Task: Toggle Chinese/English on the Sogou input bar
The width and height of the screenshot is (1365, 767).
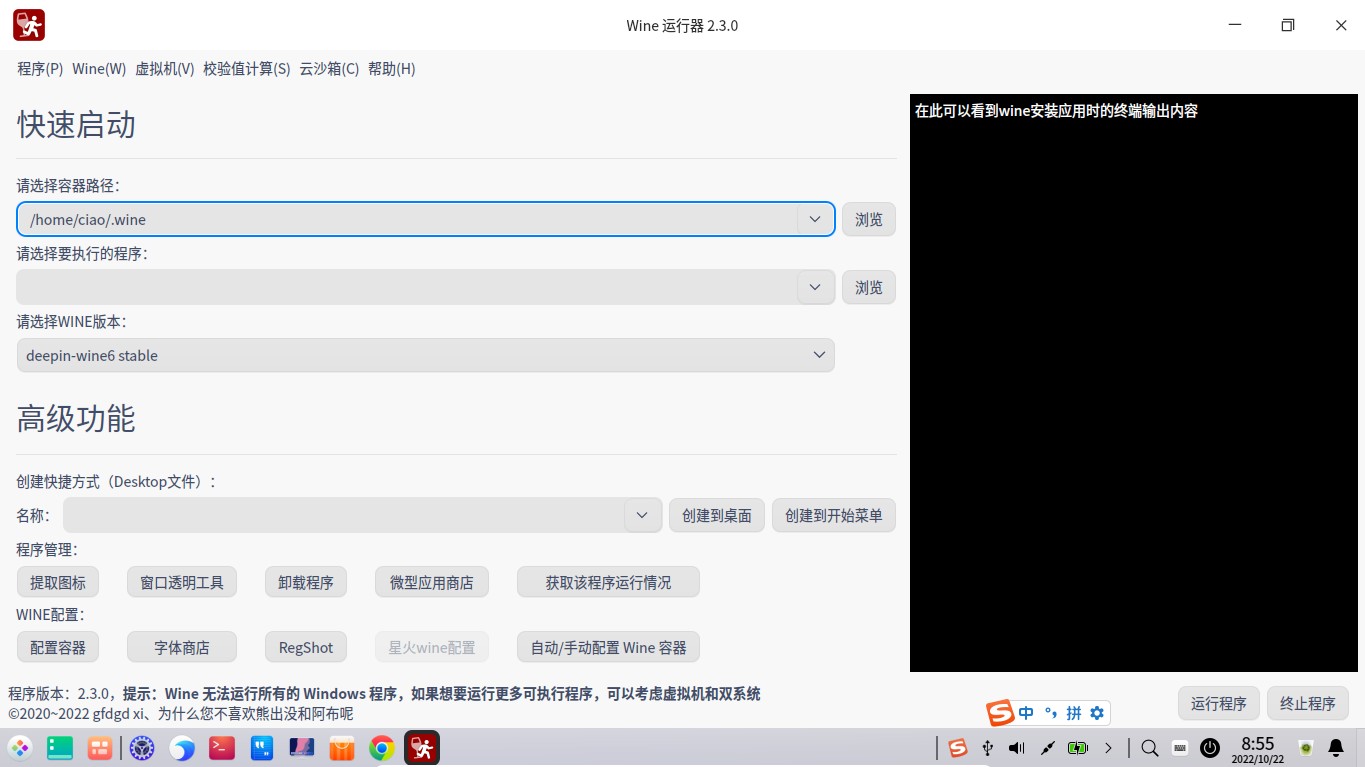Action: 1026,712
